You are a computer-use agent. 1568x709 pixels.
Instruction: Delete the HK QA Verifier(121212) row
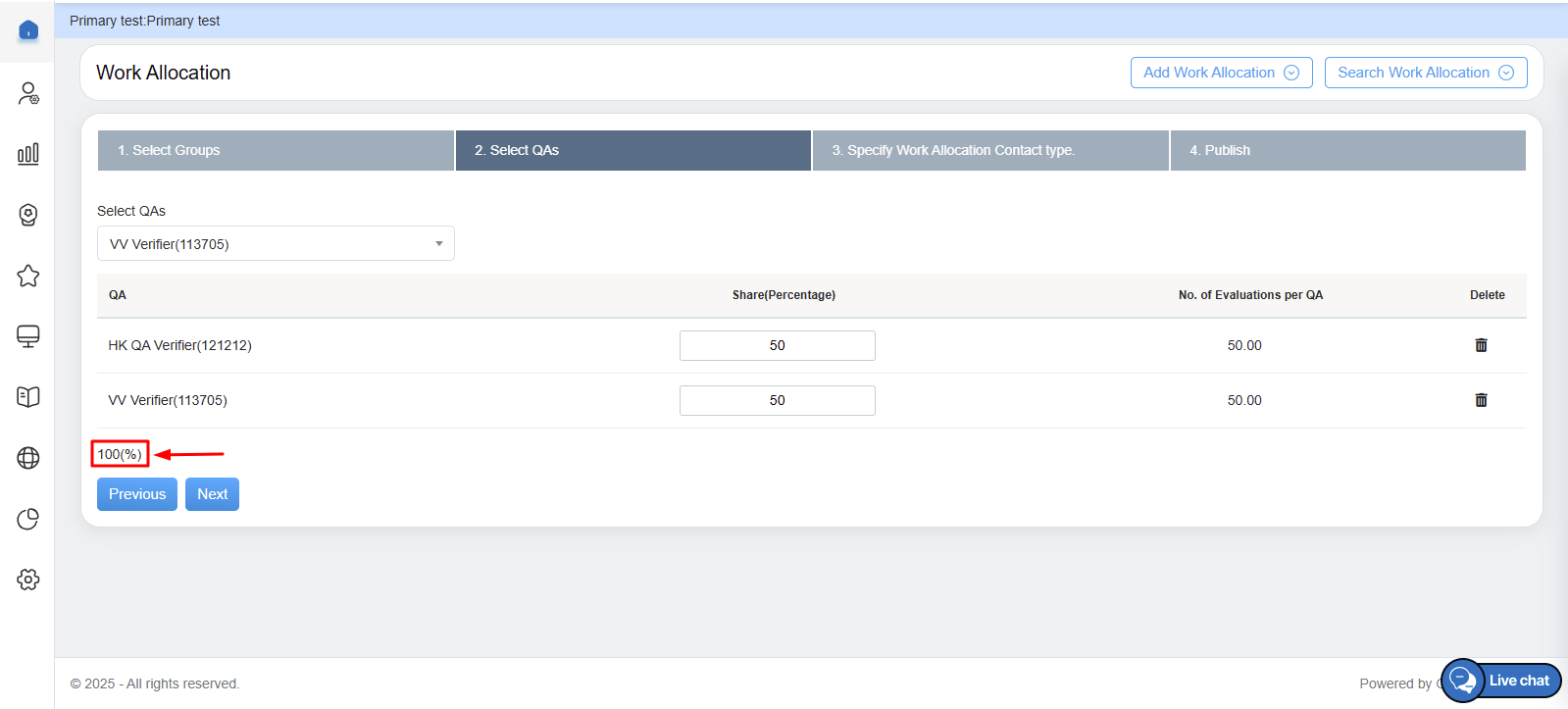[x=1481, y=345]
